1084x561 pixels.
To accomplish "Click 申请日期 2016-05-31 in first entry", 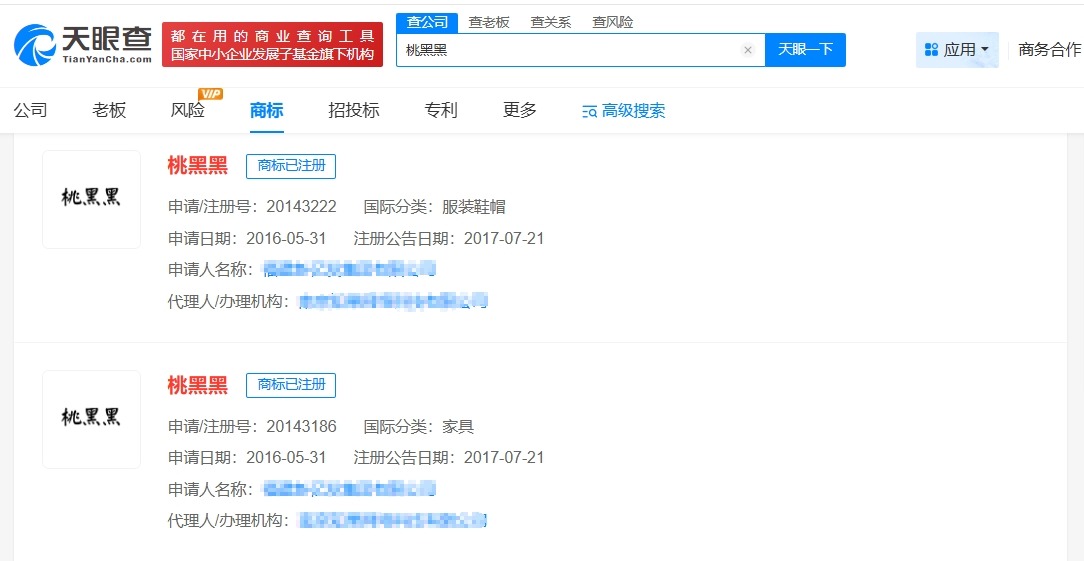I will pyautogui.click(x=247, y=239).
